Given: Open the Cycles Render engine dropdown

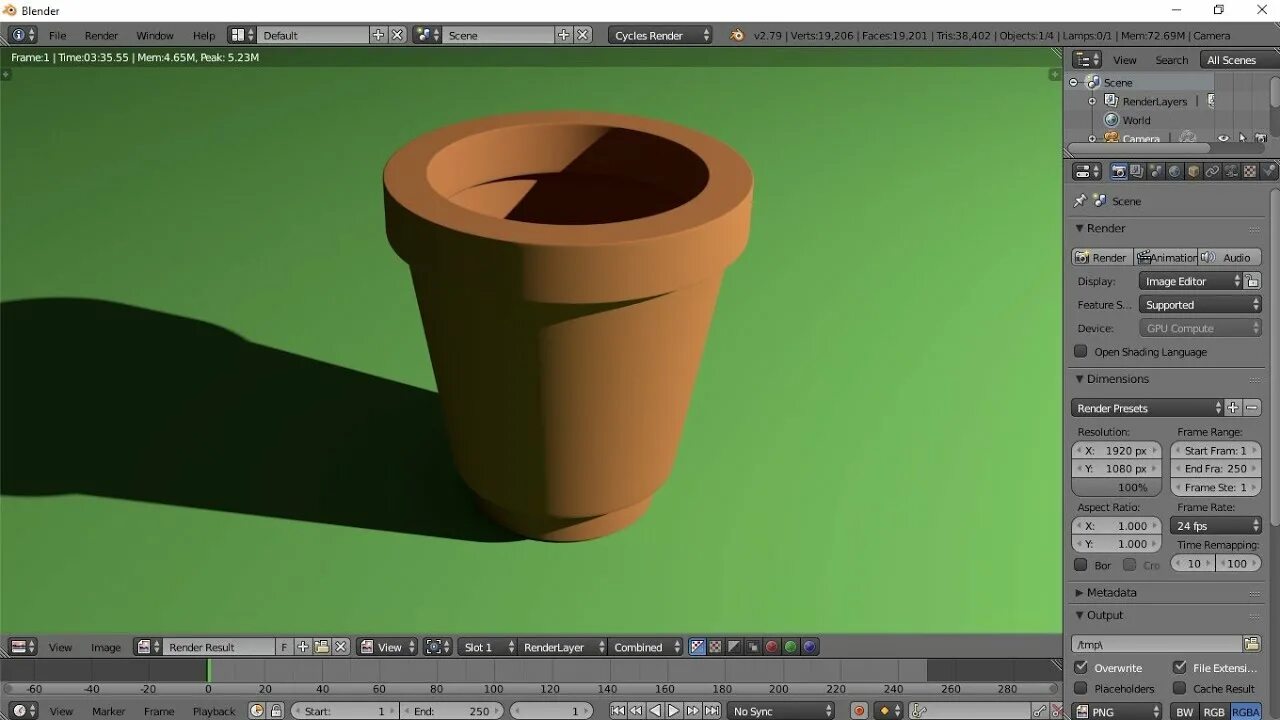Looking at the screenshot, I should 662,35.
